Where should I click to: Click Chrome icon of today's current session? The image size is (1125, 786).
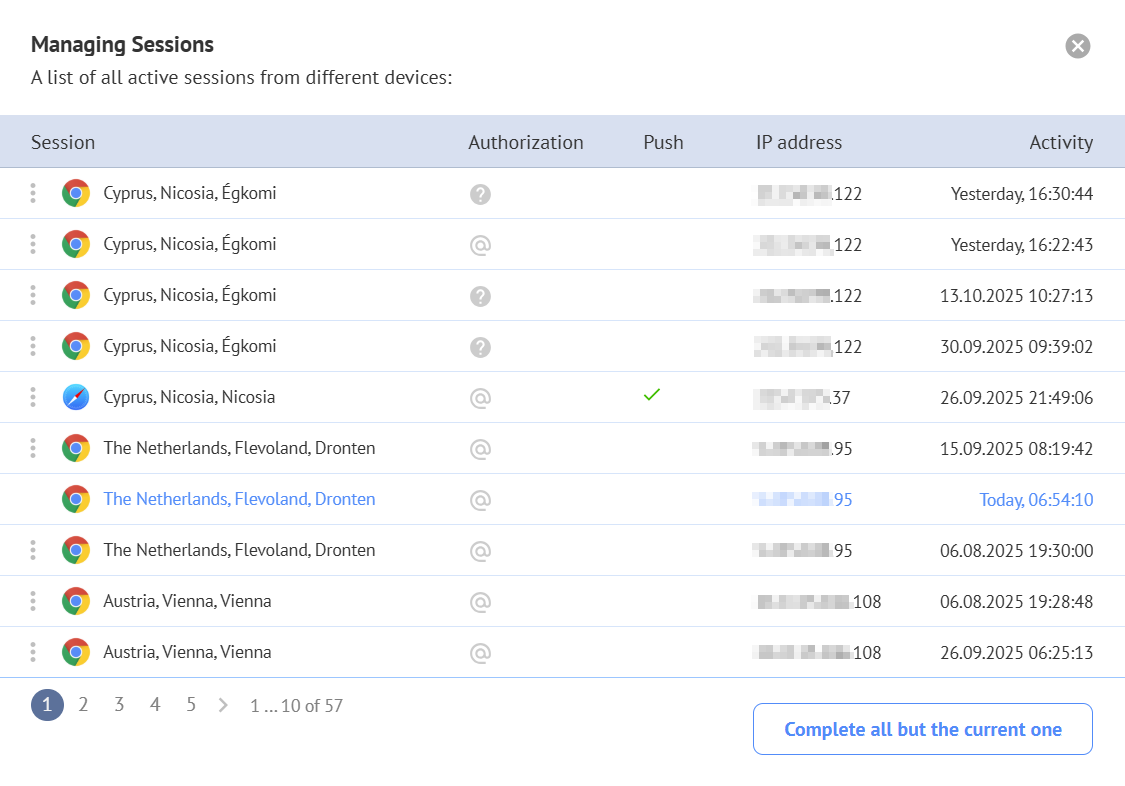click(x=76, y=499)
